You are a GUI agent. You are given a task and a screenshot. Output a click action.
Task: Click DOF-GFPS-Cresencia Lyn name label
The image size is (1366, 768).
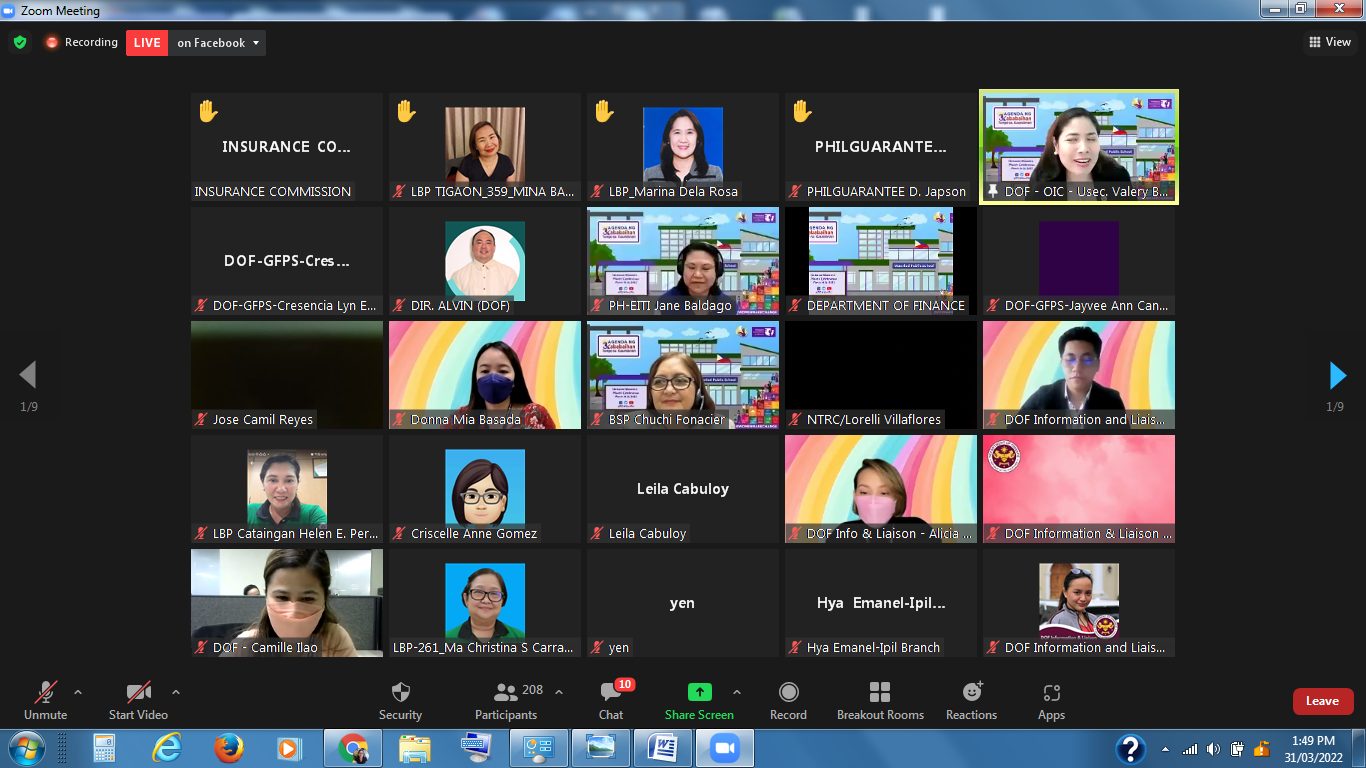pyautogui.click(x=295, y=306)
